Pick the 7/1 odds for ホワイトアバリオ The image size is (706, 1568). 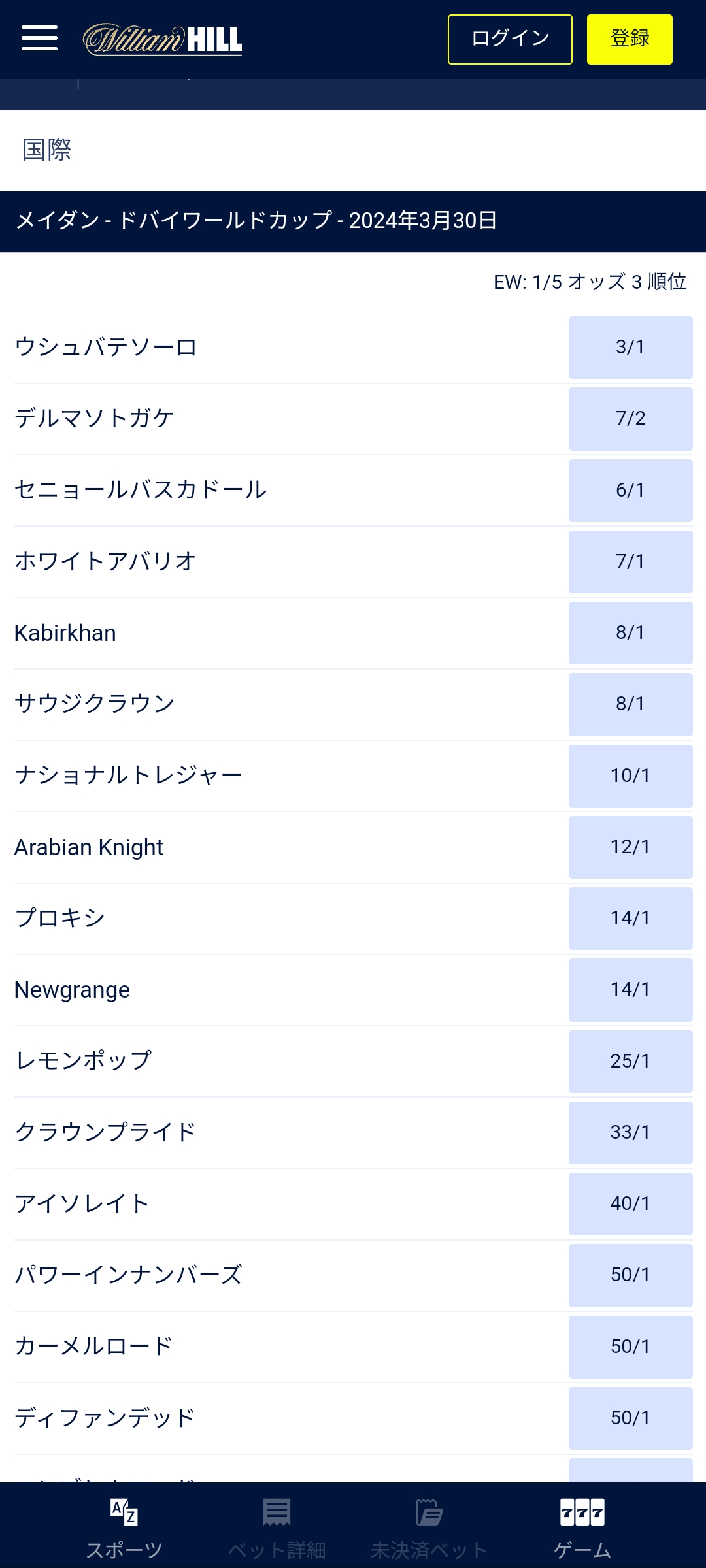(630, 561)
